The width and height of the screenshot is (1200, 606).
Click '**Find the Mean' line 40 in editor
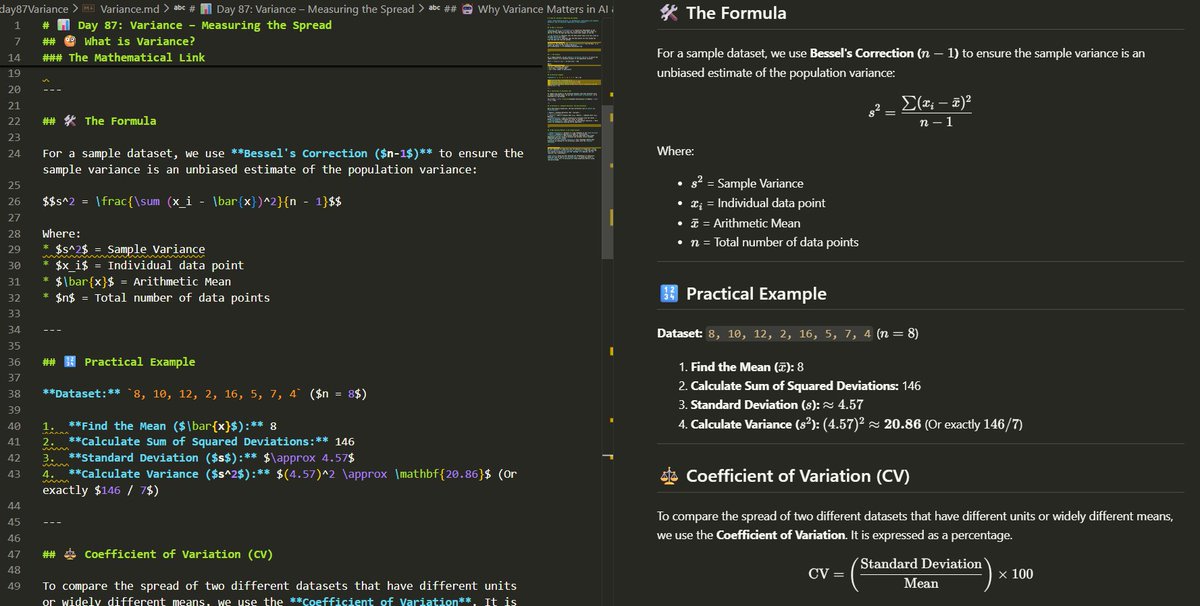click(x=160, y=425)
